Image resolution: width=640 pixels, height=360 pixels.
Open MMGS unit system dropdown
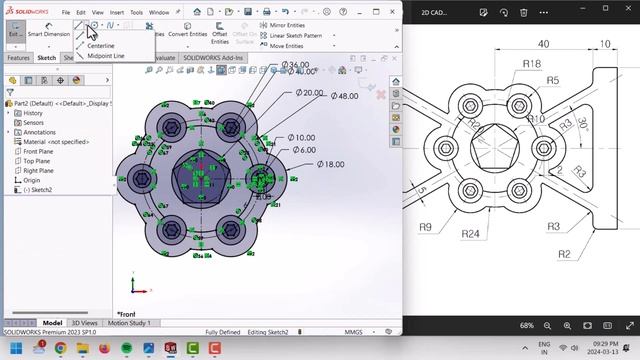373,332
